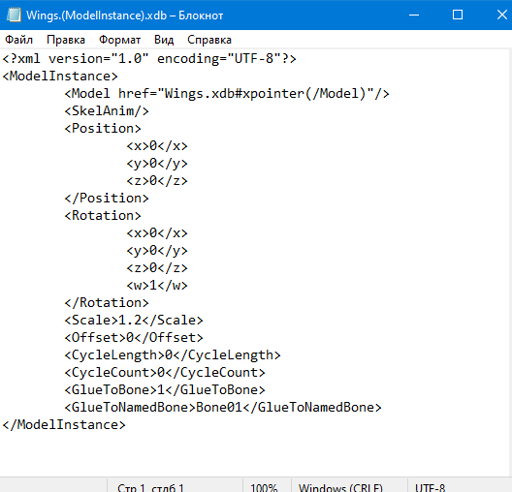Place cursor on GlueToNamedBone Bone01 text
This screenshot has height=492, width=512.
[219, 407]
